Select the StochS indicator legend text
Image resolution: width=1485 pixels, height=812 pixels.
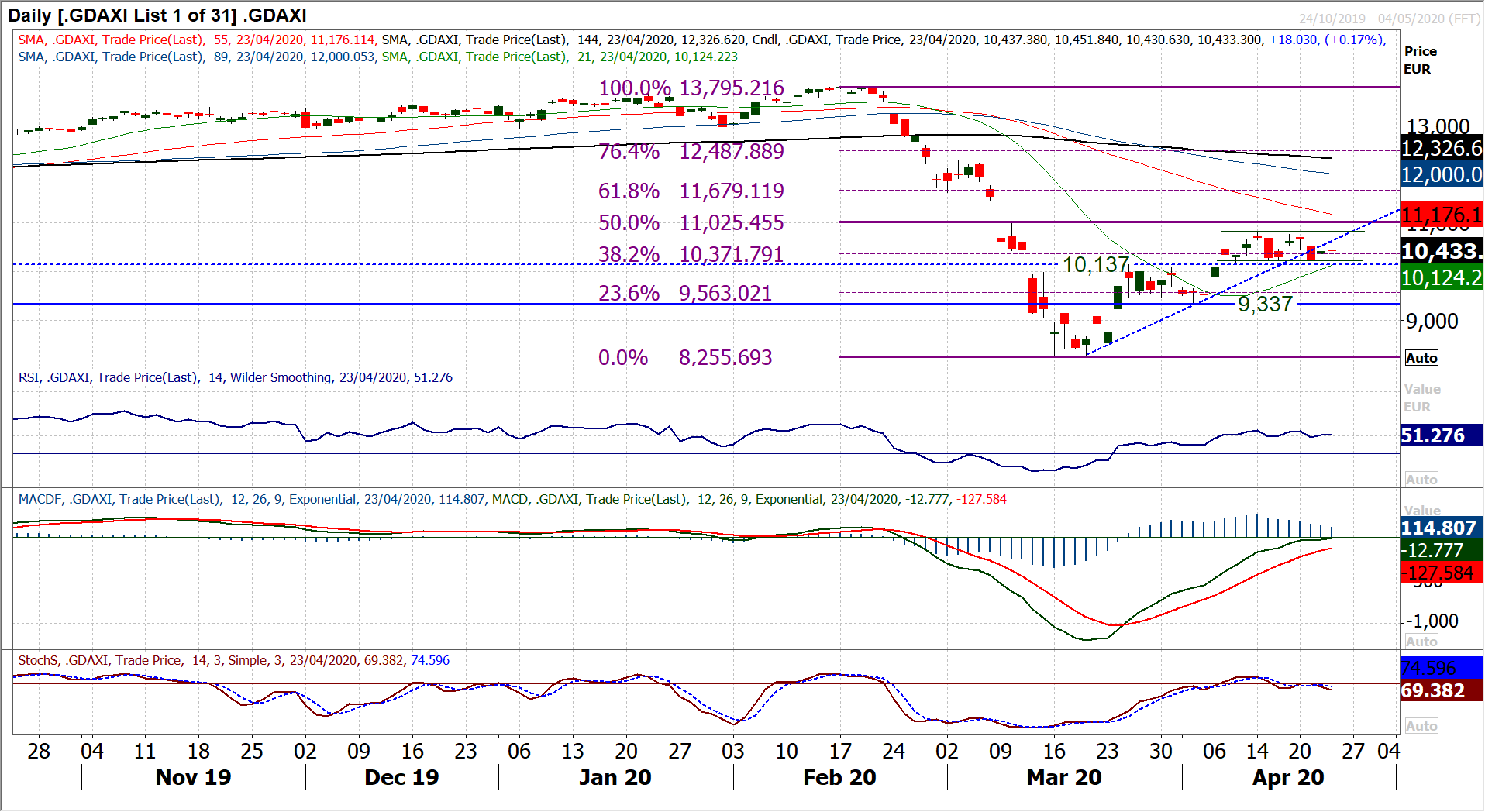pyautogui.click(x=233, y=660)
